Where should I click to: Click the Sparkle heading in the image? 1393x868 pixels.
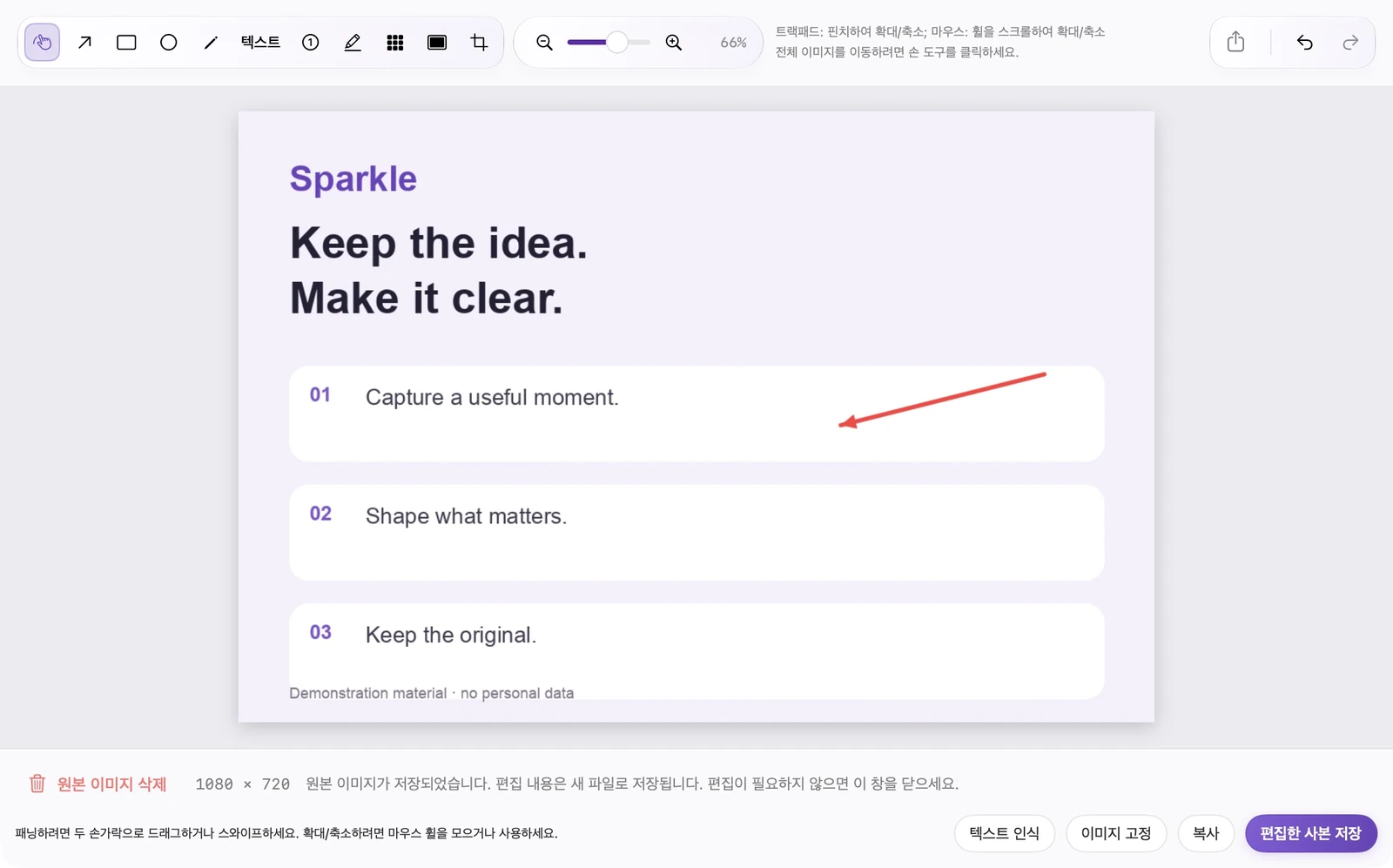click(x=353, y=178)
